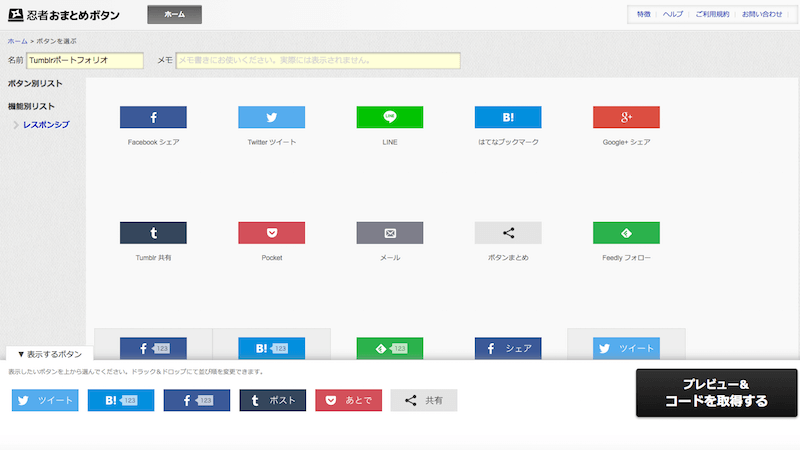Click Tumblr ポスト button in display tray
The image size is (800, 450).
272,401
